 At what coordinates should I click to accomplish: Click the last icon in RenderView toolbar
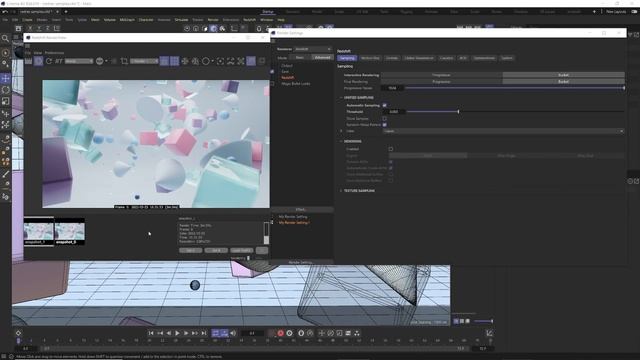pyautogui.click(x=262, y=61)
